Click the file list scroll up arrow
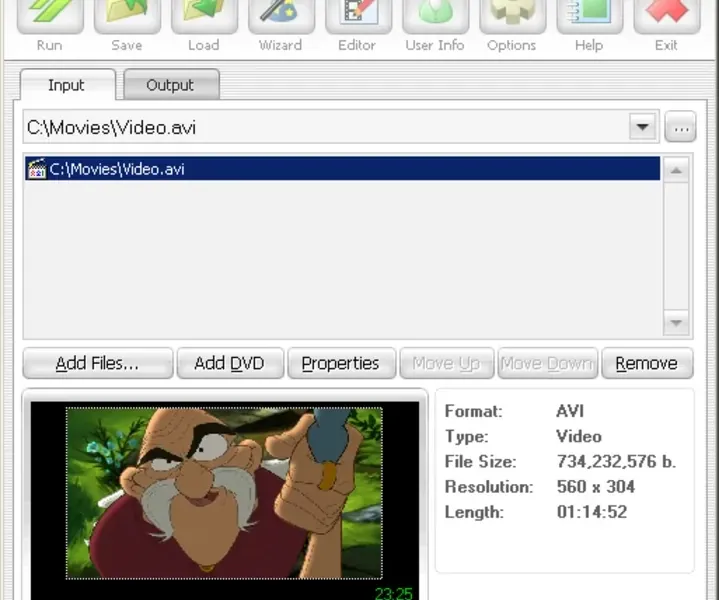 pyautogui.click(x=676, y=170)
